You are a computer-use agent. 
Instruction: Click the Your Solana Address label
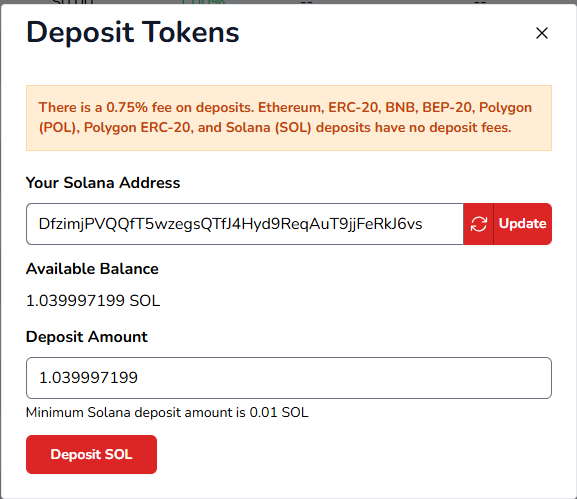point(103,183)
